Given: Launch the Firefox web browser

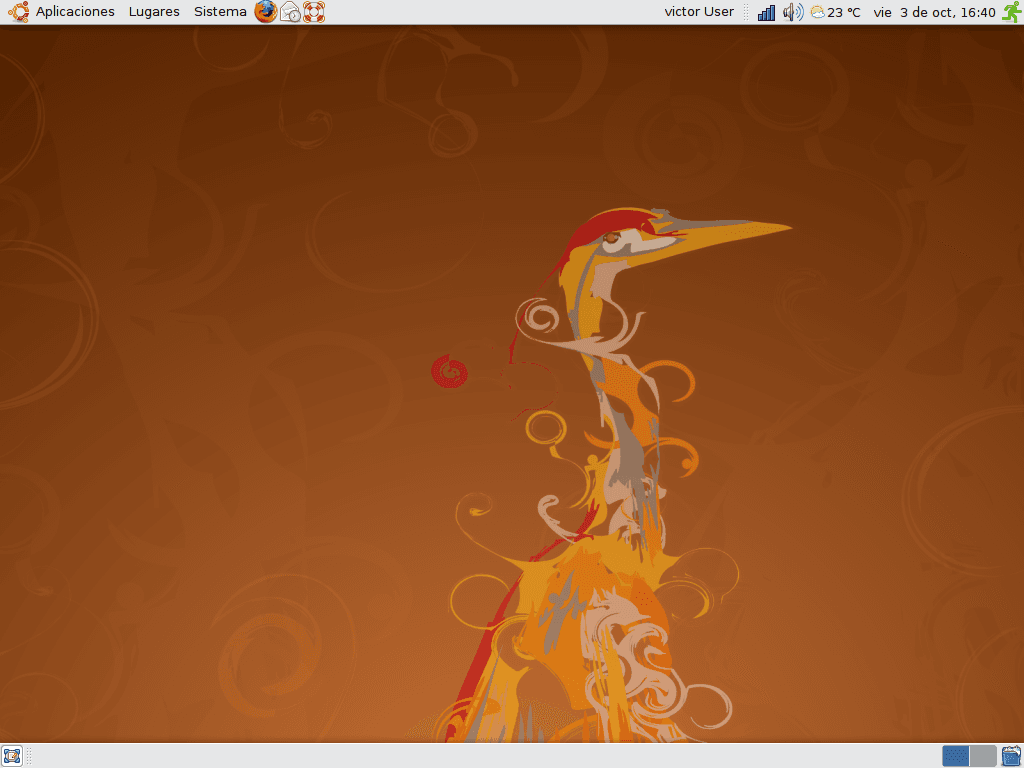Looking at the screenshot, I should point(265,12).
